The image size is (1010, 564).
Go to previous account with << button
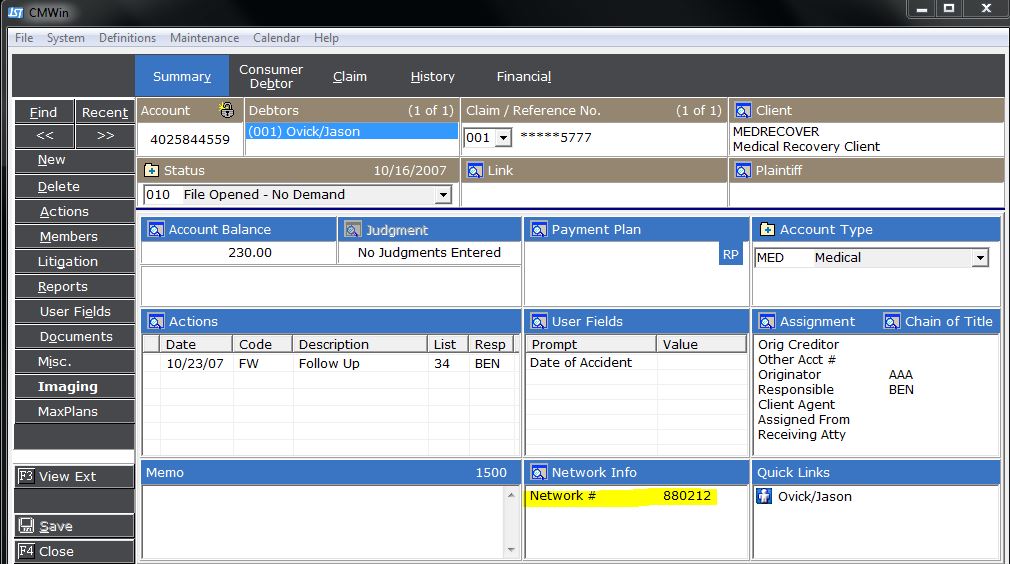click(x=44, y=136)
